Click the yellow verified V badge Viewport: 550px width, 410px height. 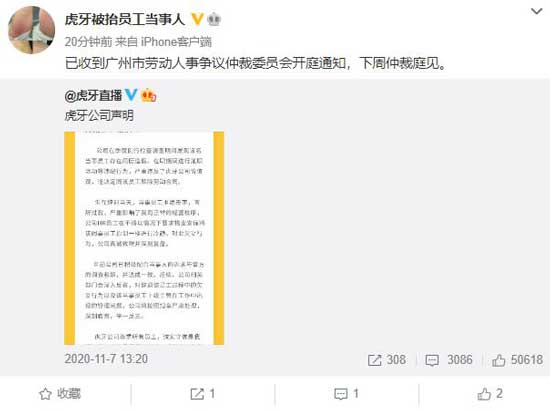[x=197, y=19]
